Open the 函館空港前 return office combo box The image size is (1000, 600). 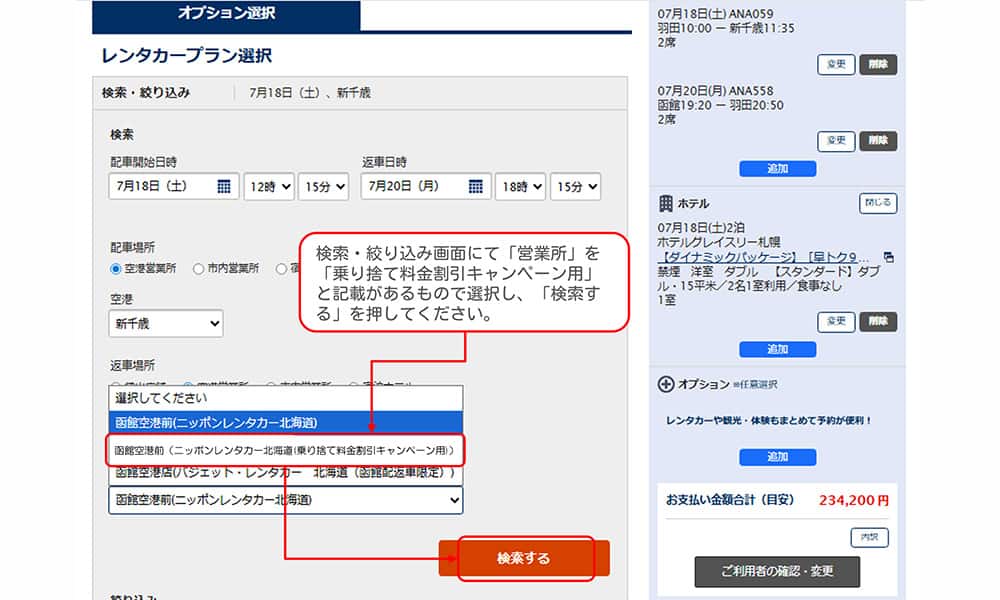286,500
